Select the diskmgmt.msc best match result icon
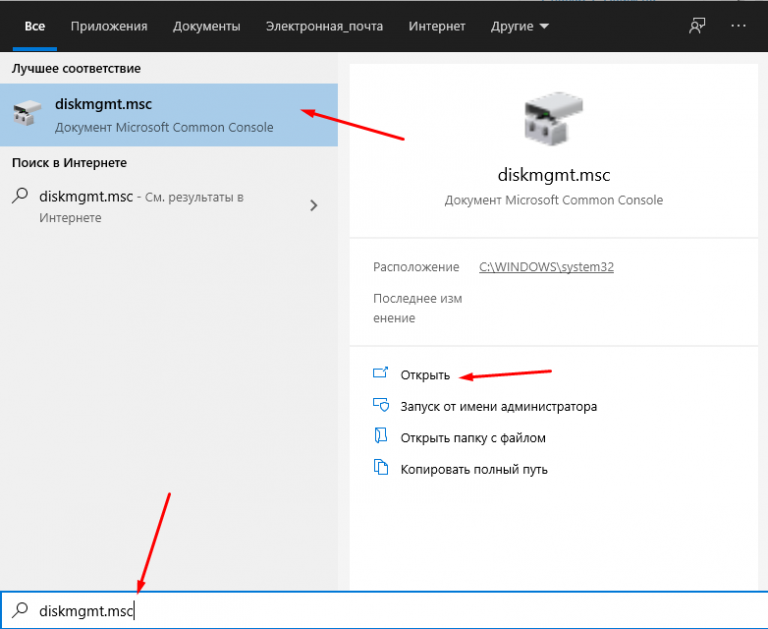 (27, 114)
